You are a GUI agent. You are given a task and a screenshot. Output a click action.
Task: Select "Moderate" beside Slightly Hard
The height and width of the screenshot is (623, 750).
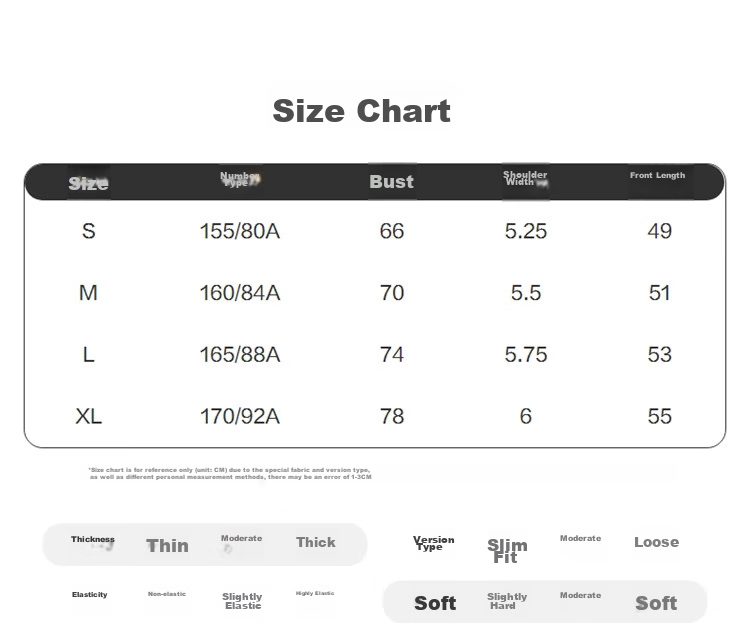[x=580, y=595]
